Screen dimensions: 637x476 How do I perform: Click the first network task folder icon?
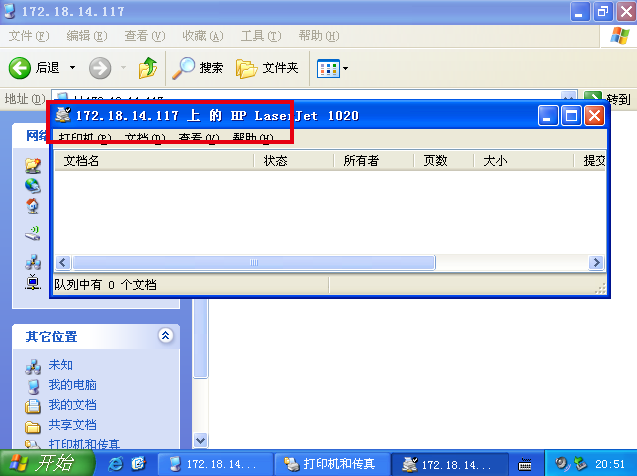33,165
